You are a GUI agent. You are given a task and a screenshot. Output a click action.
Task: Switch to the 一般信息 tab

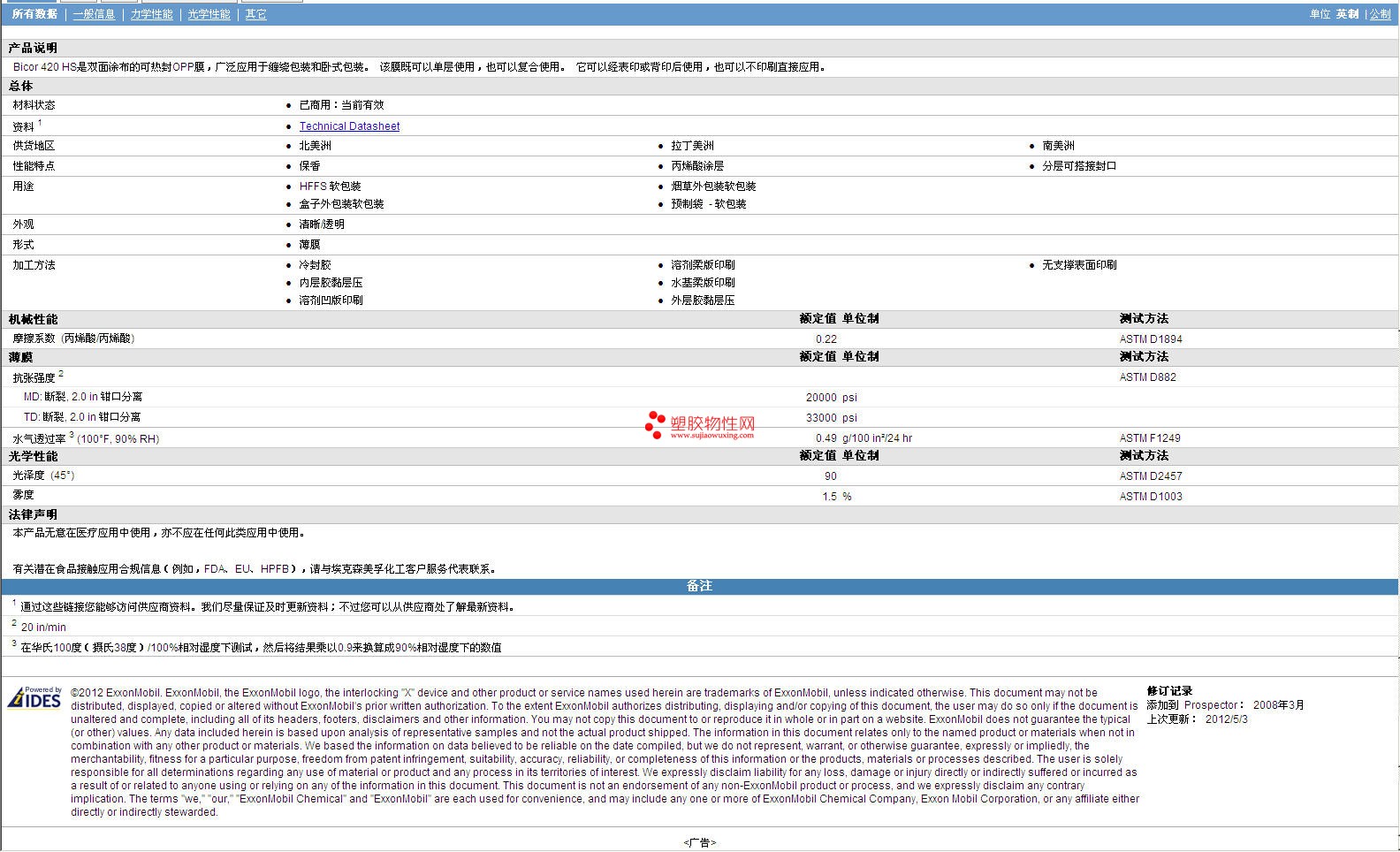(x=94, y=14)
